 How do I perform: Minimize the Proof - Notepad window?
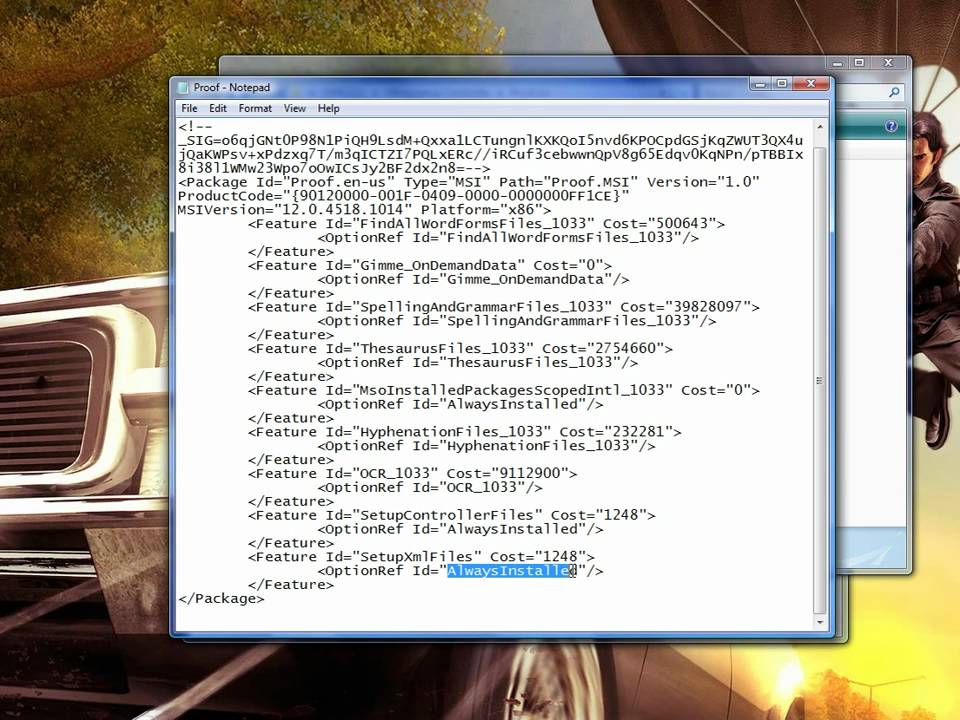[760, 84]
